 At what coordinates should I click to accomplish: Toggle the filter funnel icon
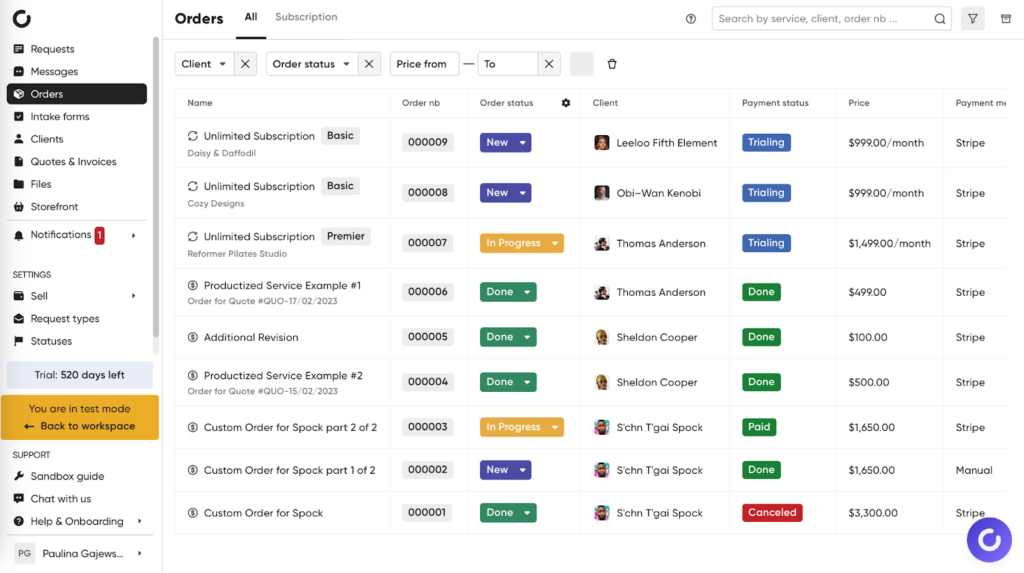[973, 19]
